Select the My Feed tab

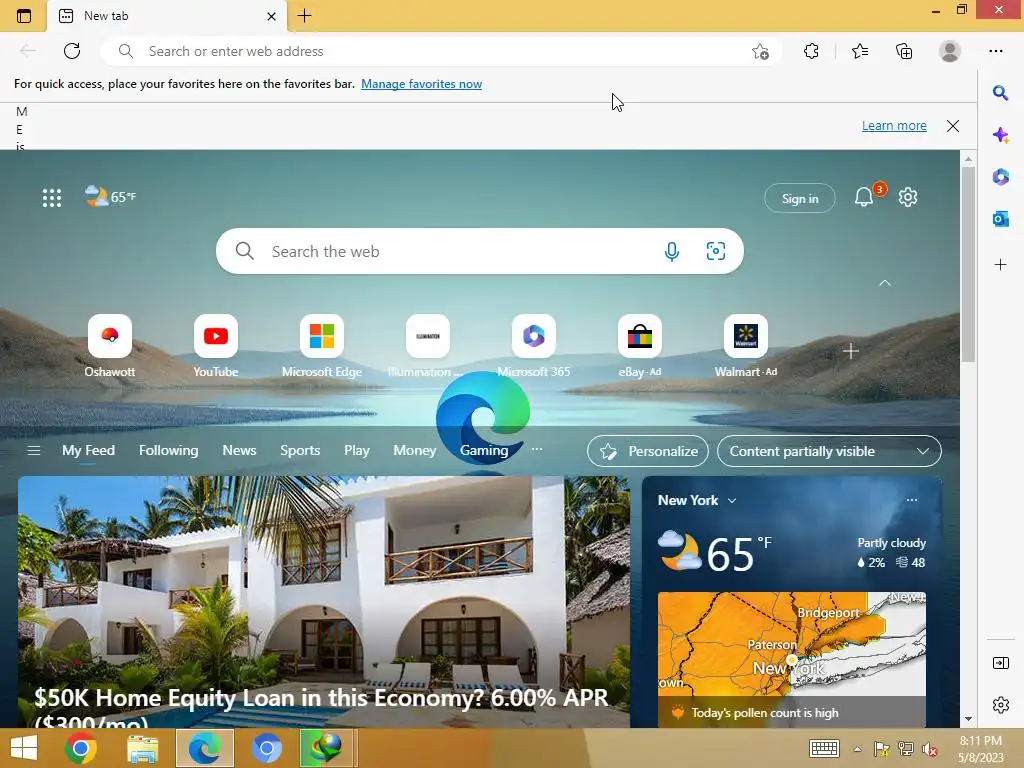coord(88,451)
